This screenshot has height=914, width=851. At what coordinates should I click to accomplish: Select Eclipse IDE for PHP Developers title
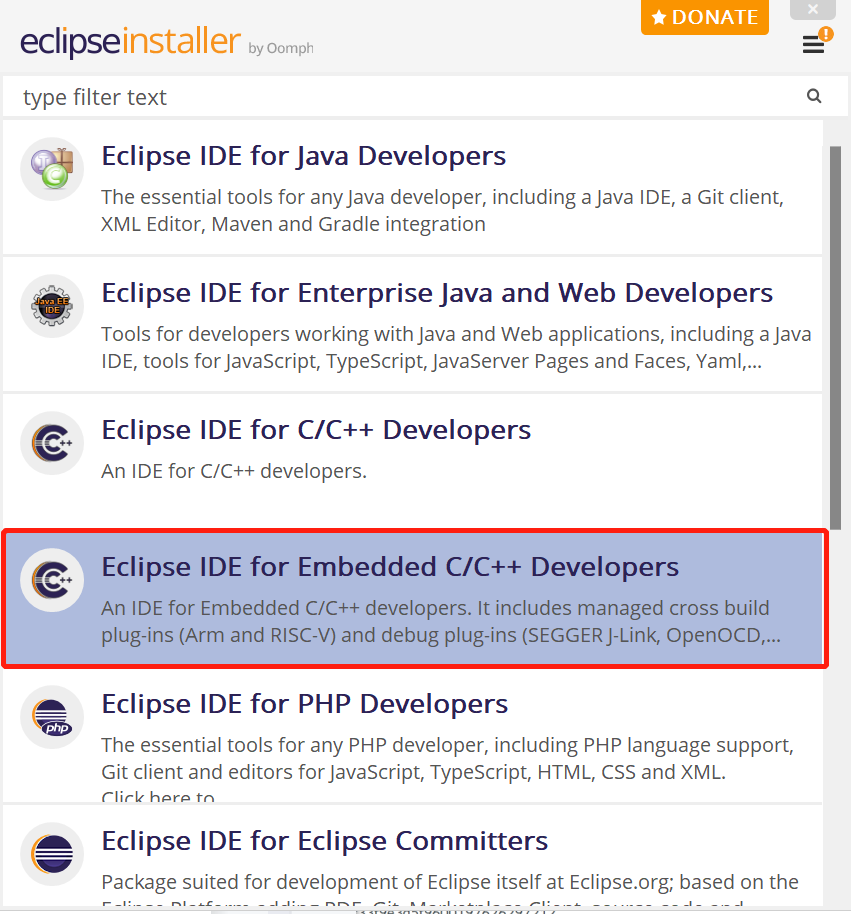[305, 704]
